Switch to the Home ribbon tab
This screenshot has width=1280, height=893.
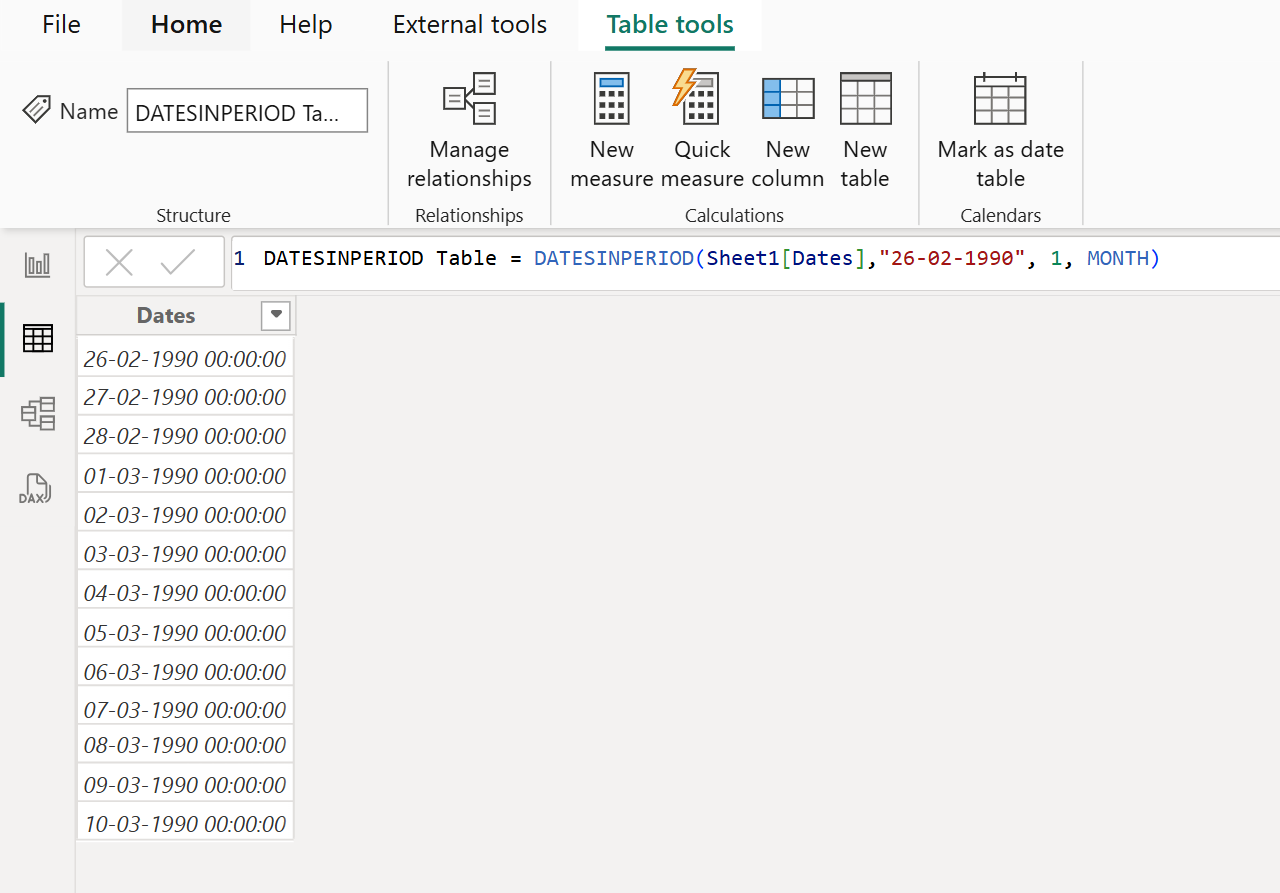(x=186, y=24)
